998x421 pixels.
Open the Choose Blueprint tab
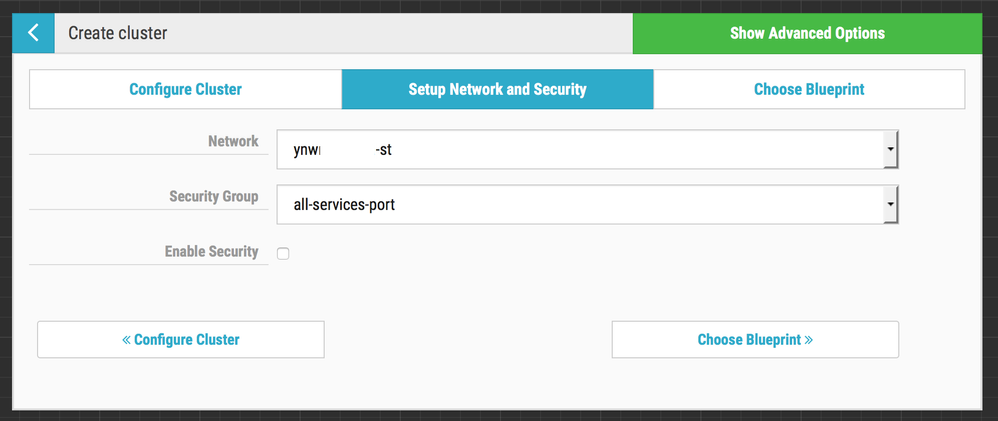[808, 89]
